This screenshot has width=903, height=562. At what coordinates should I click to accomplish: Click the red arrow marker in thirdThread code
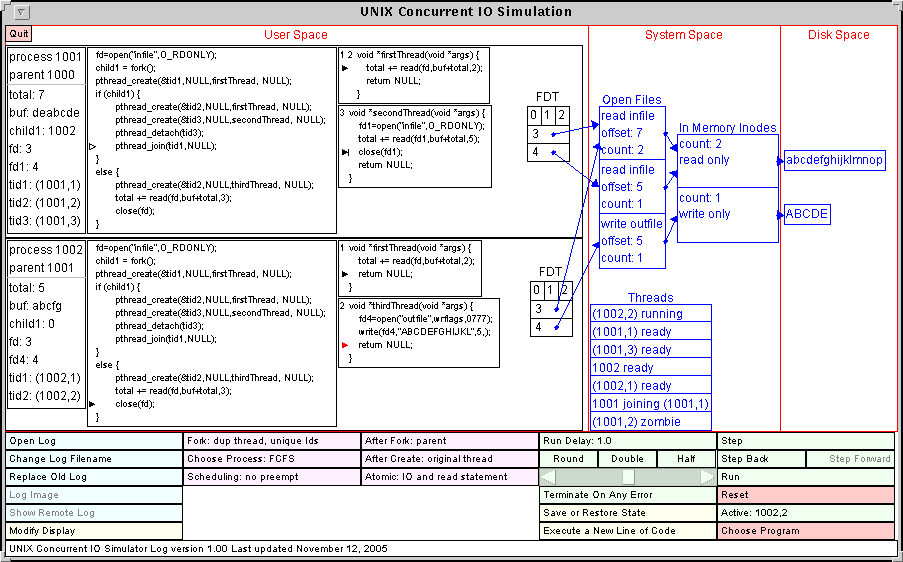[x=345, y=344]
